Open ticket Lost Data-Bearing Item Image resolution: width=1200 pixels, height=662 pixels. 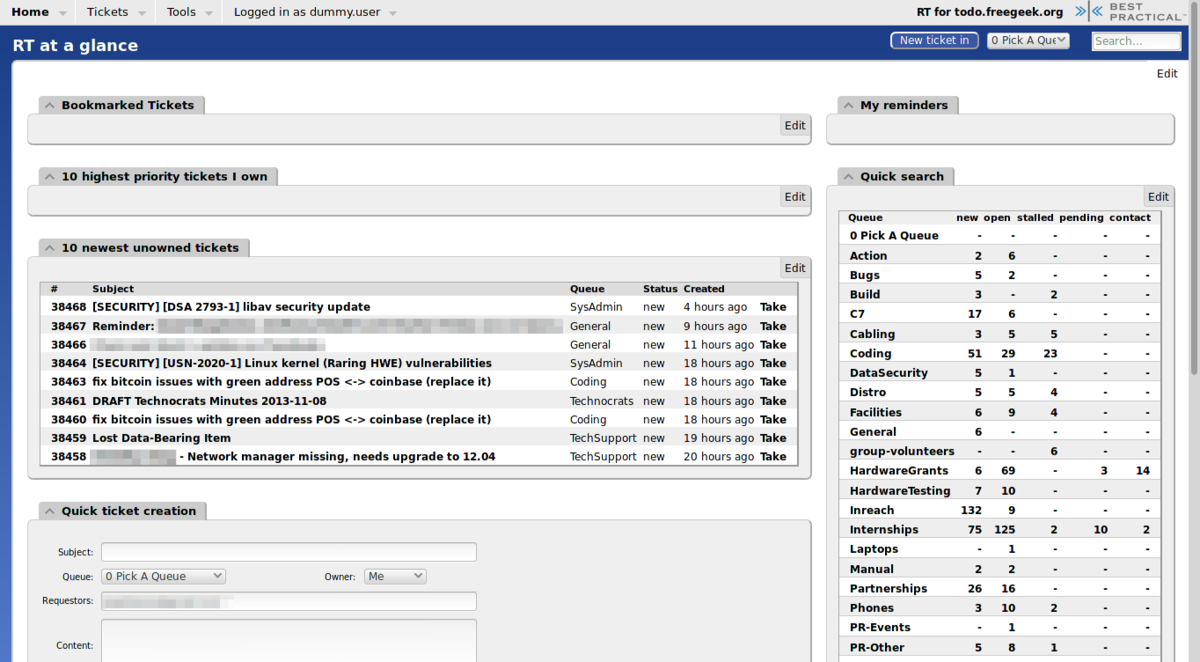tap(161, 438)
